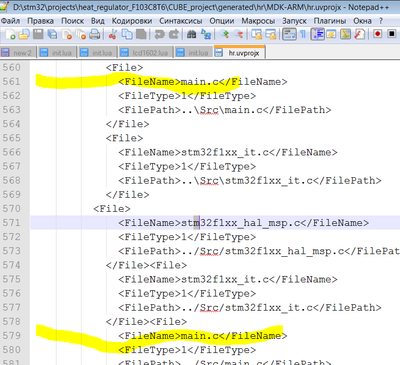Open the Плагины menu

point(330,21)
